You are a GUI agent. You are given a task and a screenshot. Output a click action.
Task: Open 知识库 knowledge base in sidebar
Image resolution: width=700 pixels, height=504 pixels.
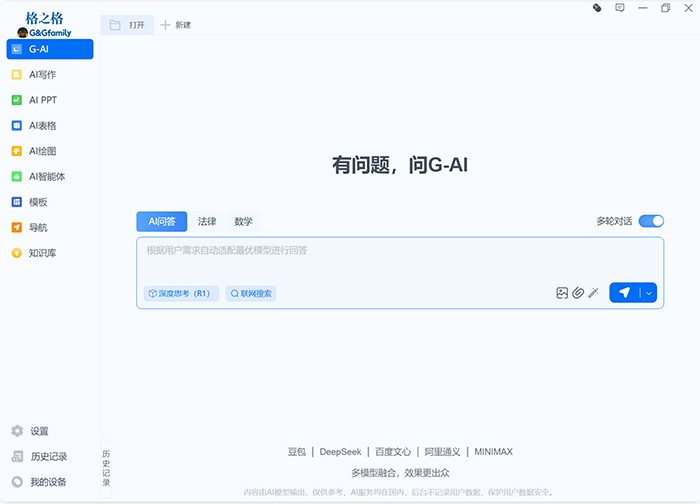tap(42, 253)
